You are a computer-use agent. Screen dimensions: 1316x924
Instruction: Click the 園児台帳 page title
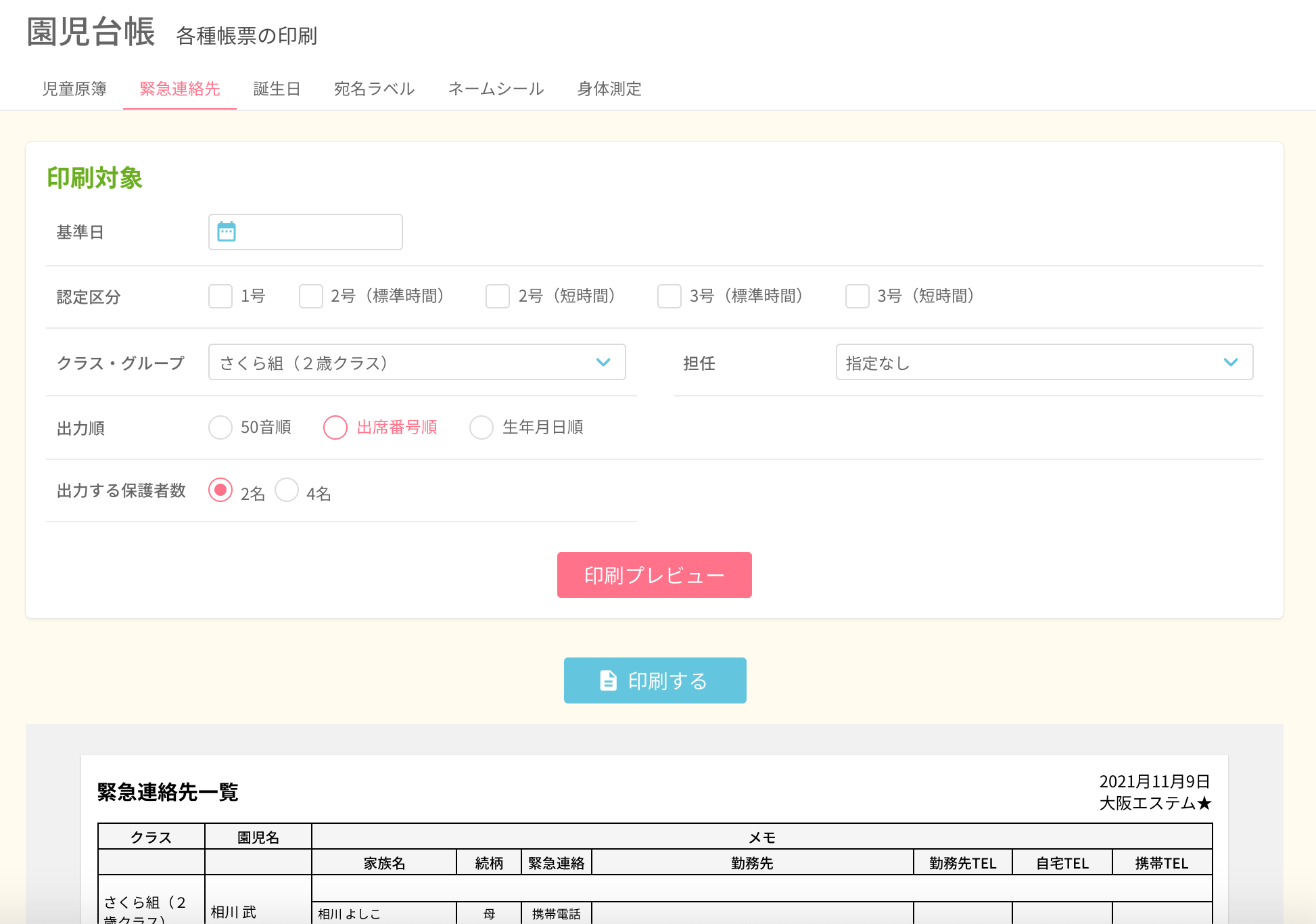(91, 32)
